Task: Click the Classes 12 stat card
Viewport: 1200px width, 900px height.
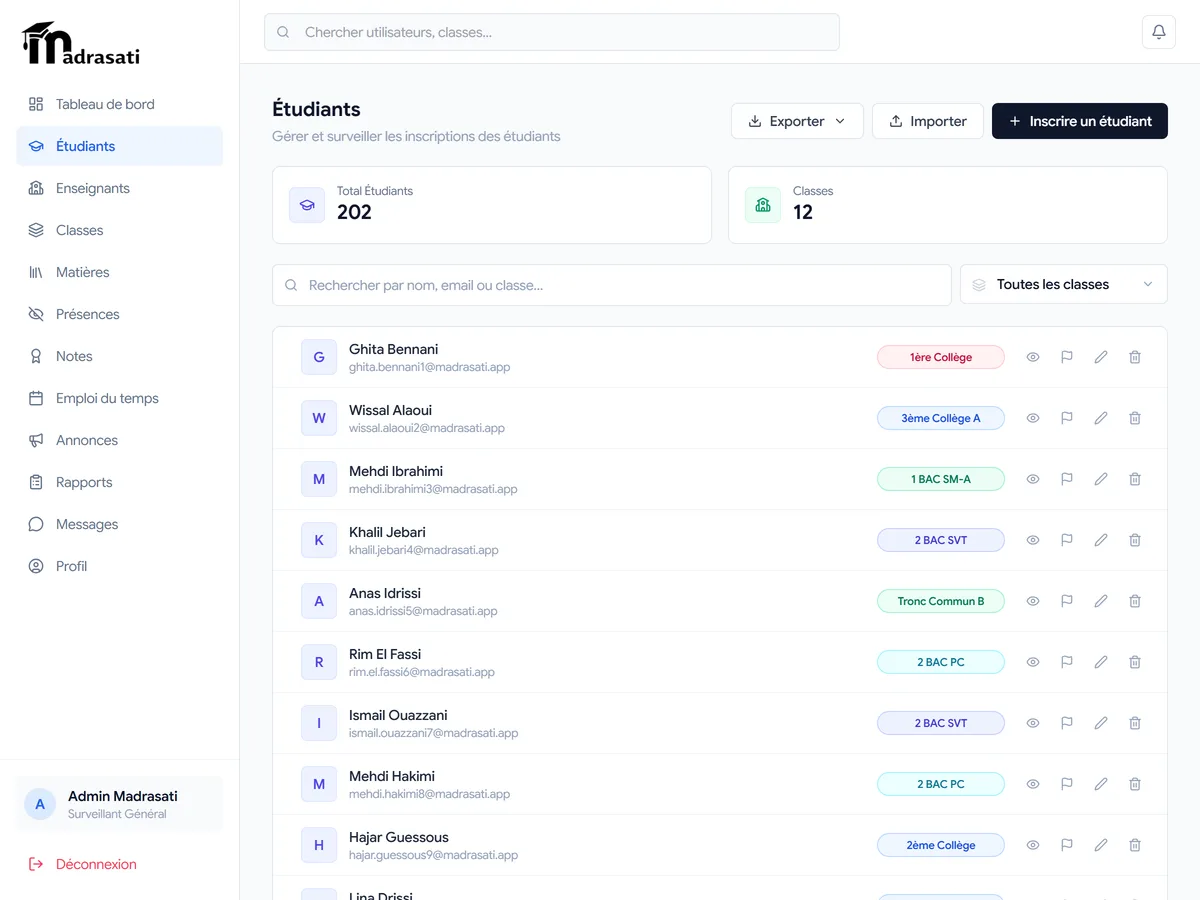Action: (x=948, y=205)
